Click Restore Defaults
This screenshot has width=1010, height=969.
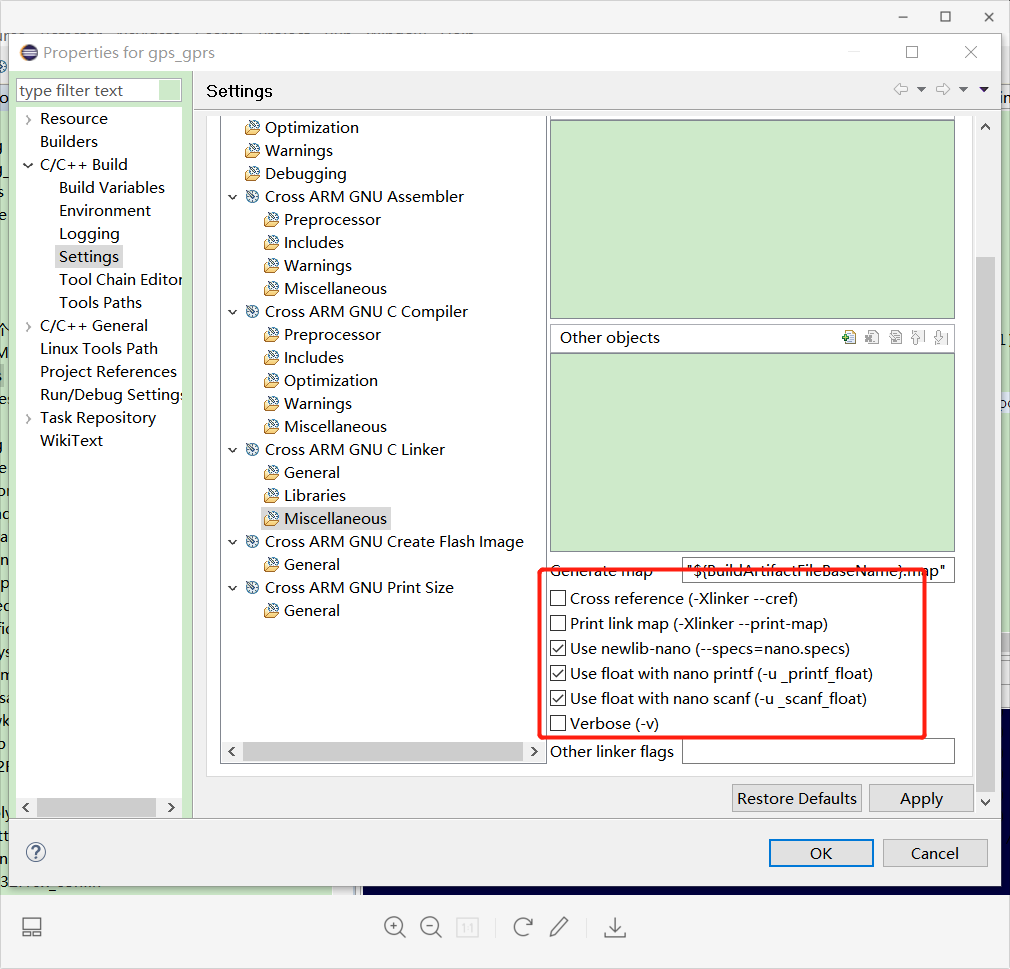coord(796,798)
